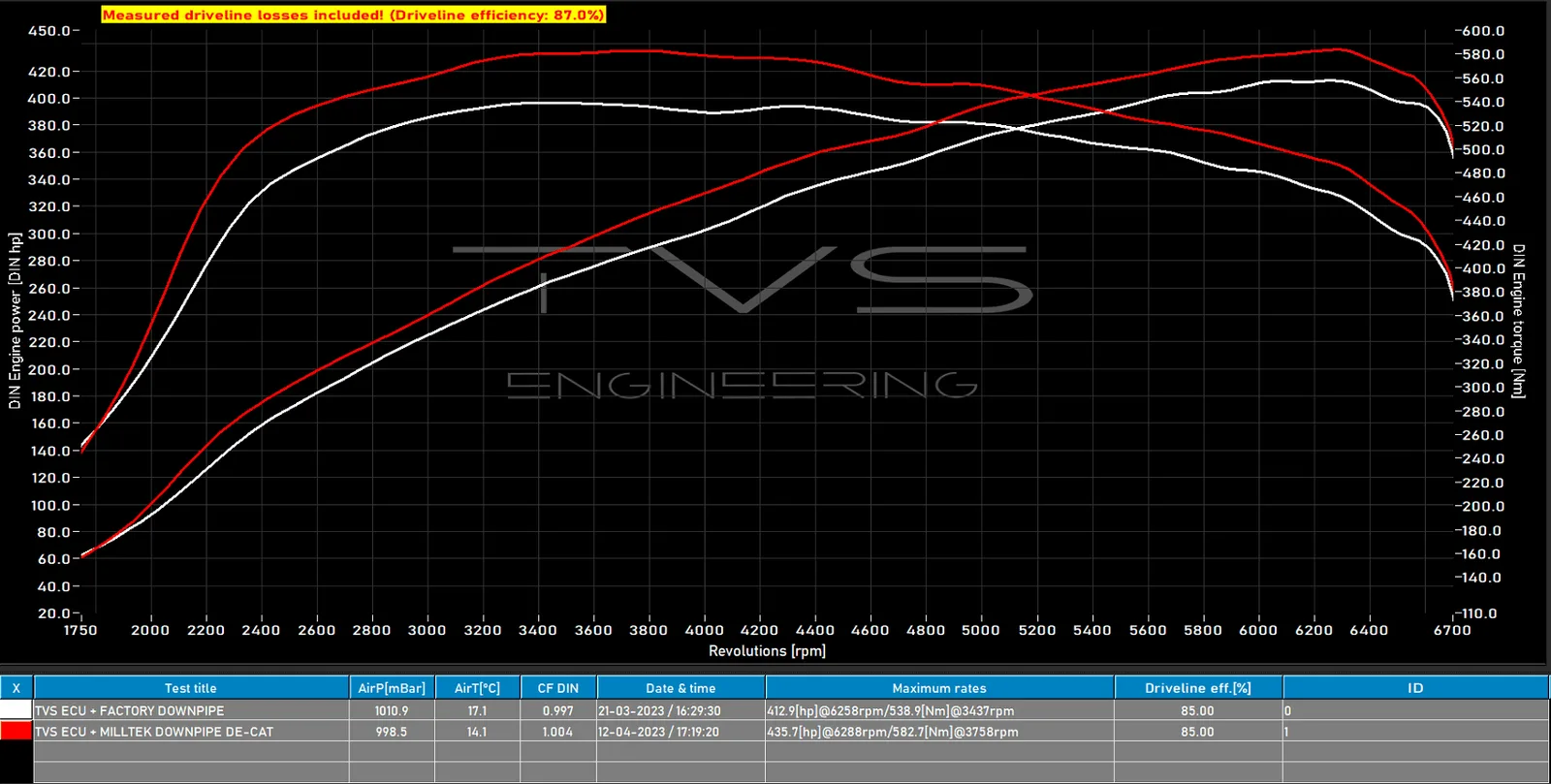This screenshot has height=784, width=1551.
Task: Click the 6700 rpm label on the x-axis
Action: tap(1452, 630)
